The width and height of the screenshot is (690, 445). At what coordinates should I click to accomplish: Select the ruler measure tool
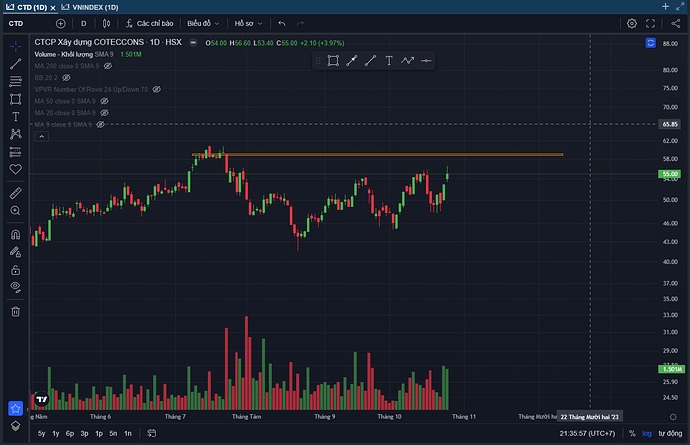pyautogui.click(x=15, y=193)
